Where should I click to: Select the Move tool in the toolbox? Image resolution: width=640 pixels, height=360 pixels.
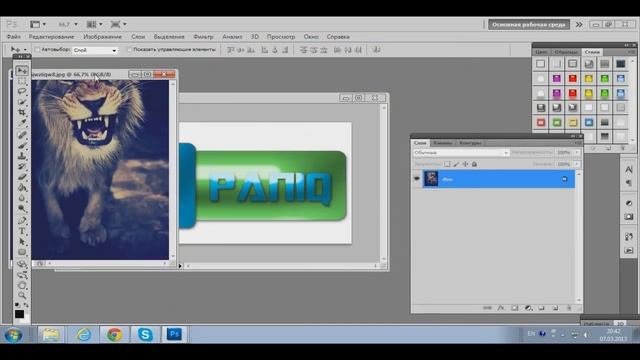22,71
